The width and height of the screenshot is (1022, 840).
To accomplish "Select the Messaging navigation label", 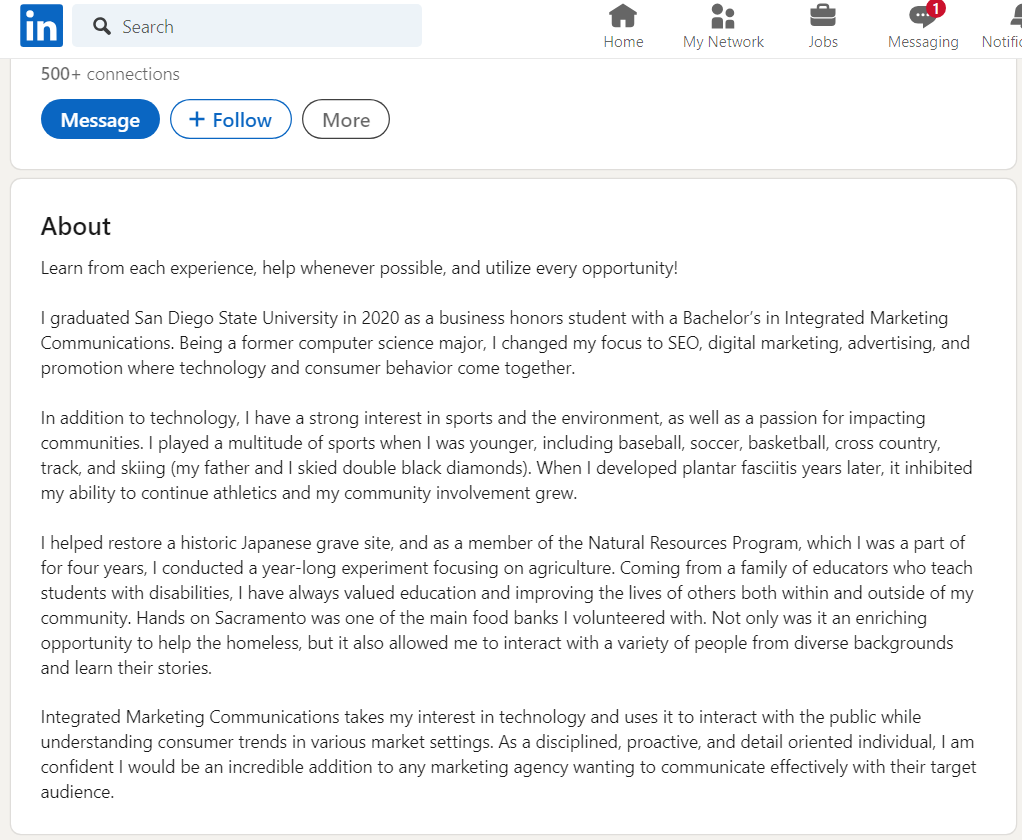I will pyautogui.click(x=923, y=42).
